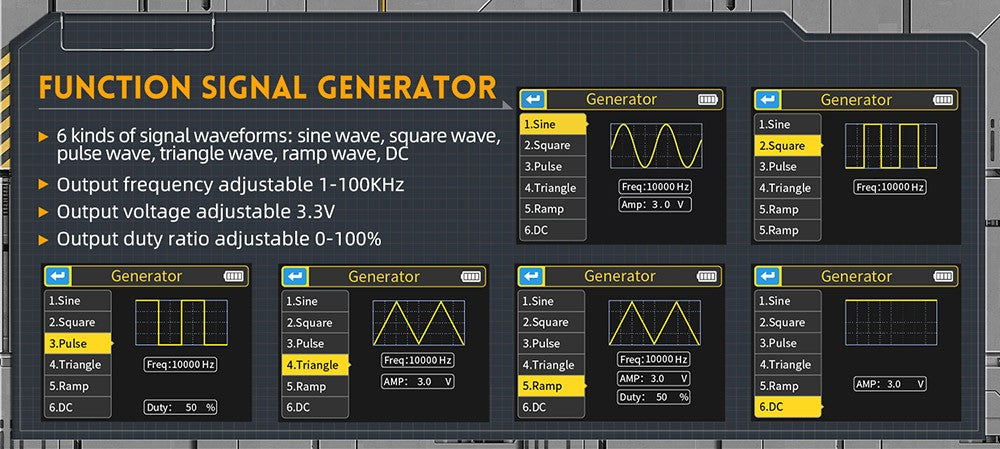Click battery icon on the Square-selected generator screen
Viewport: 1000px width, 449px height.
pyautogui.click(x=942, y=100)
